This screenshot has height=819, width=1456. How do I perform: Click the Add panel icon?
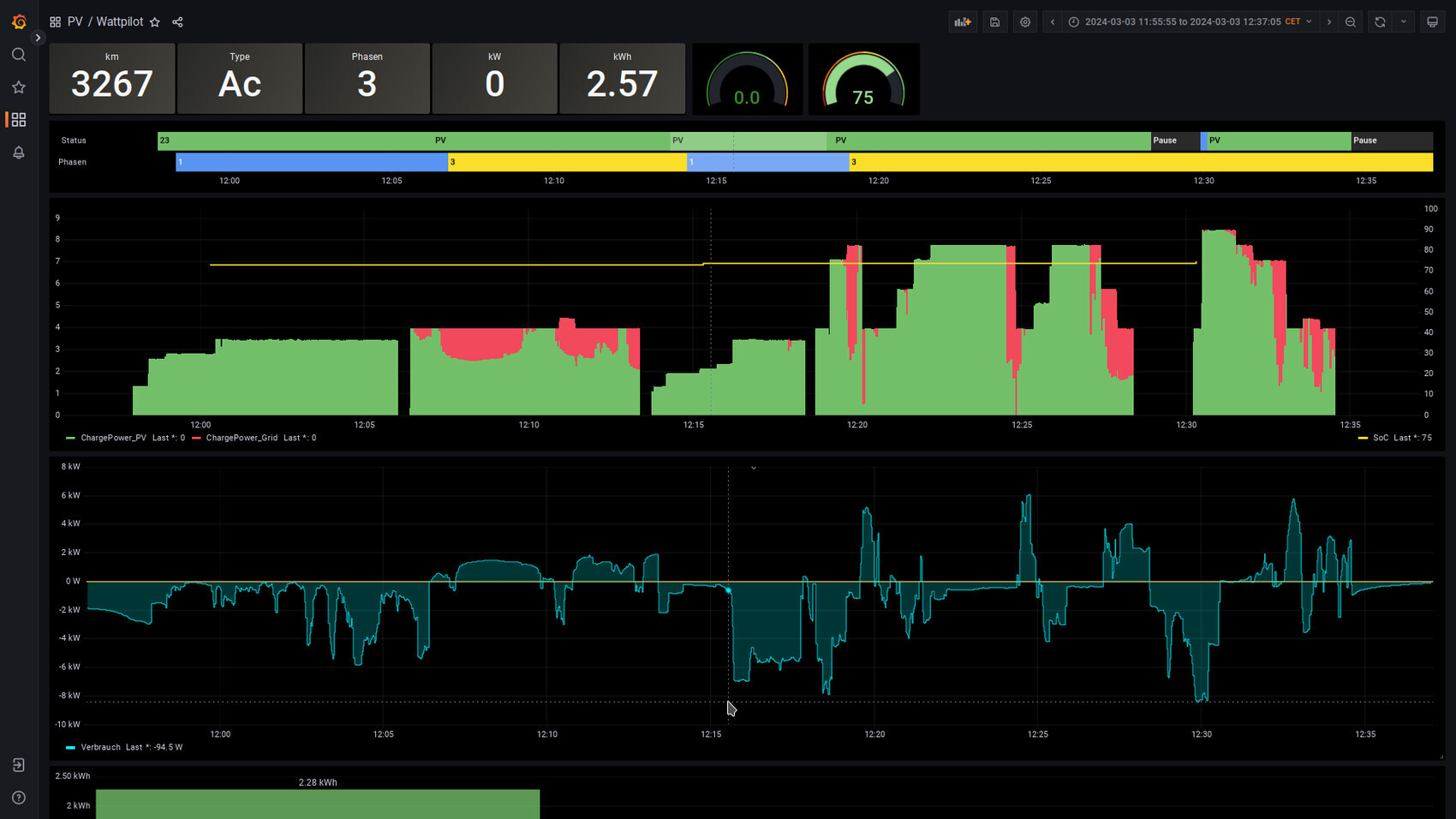click(x=963, y=22)
